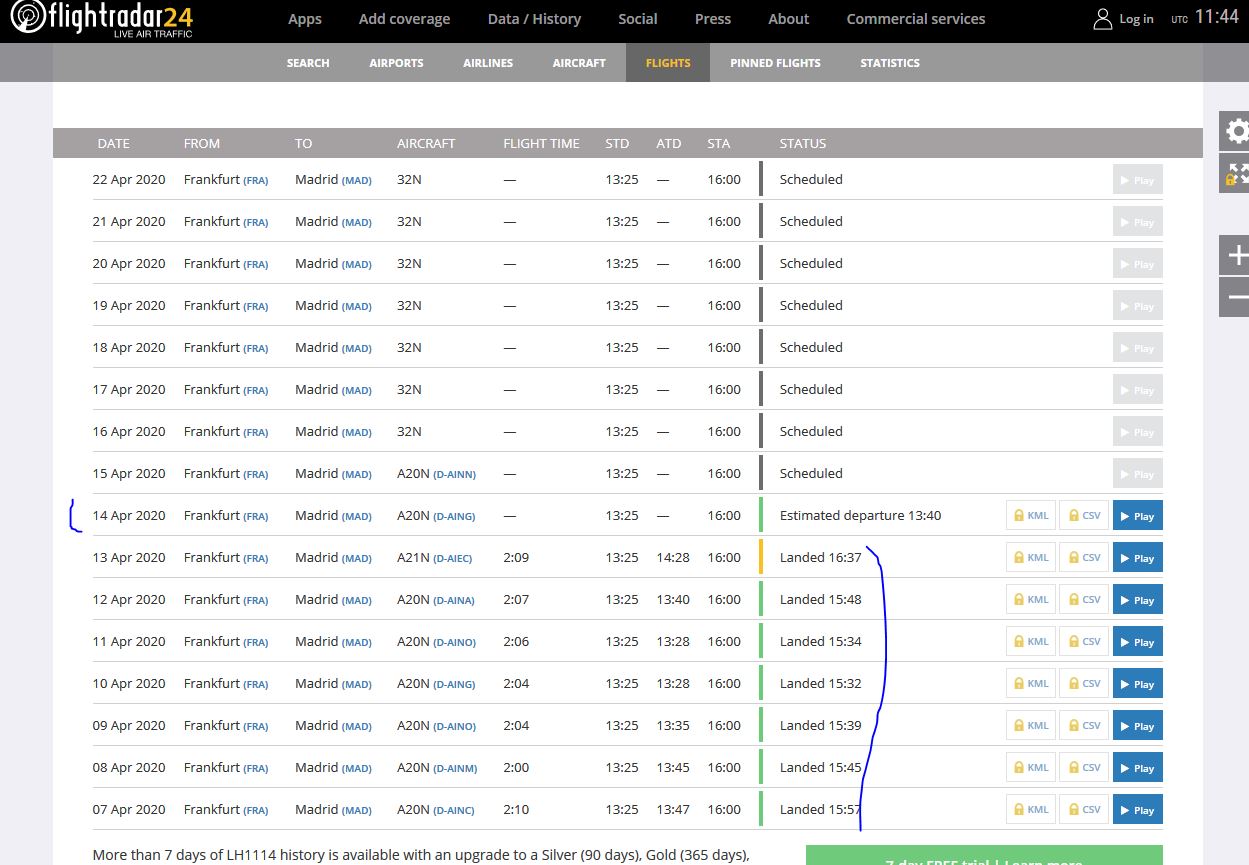Open the Apps menu
1249x865 pixels.
(305, 19)
